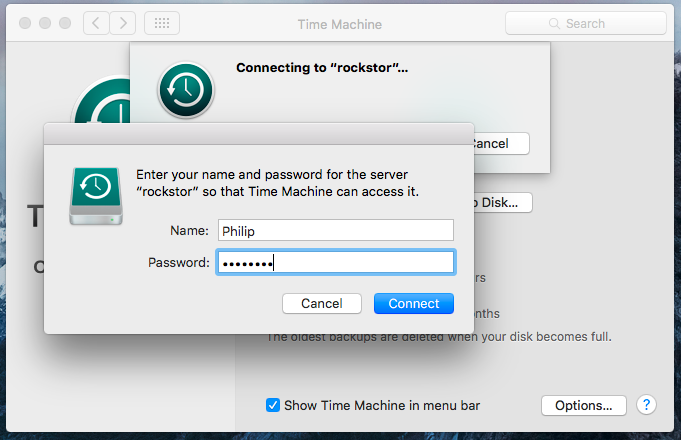This screenshot has width=681, height=440.
Task: Click the minimize window button
Action: [x=45, y=23]
